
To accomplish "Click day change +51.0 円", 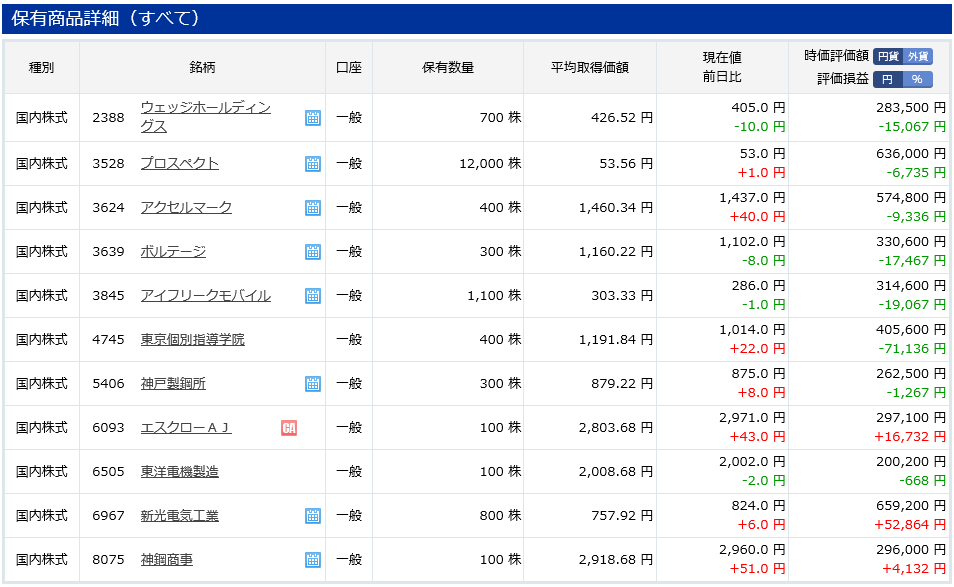I will click(x=758, y=569).
